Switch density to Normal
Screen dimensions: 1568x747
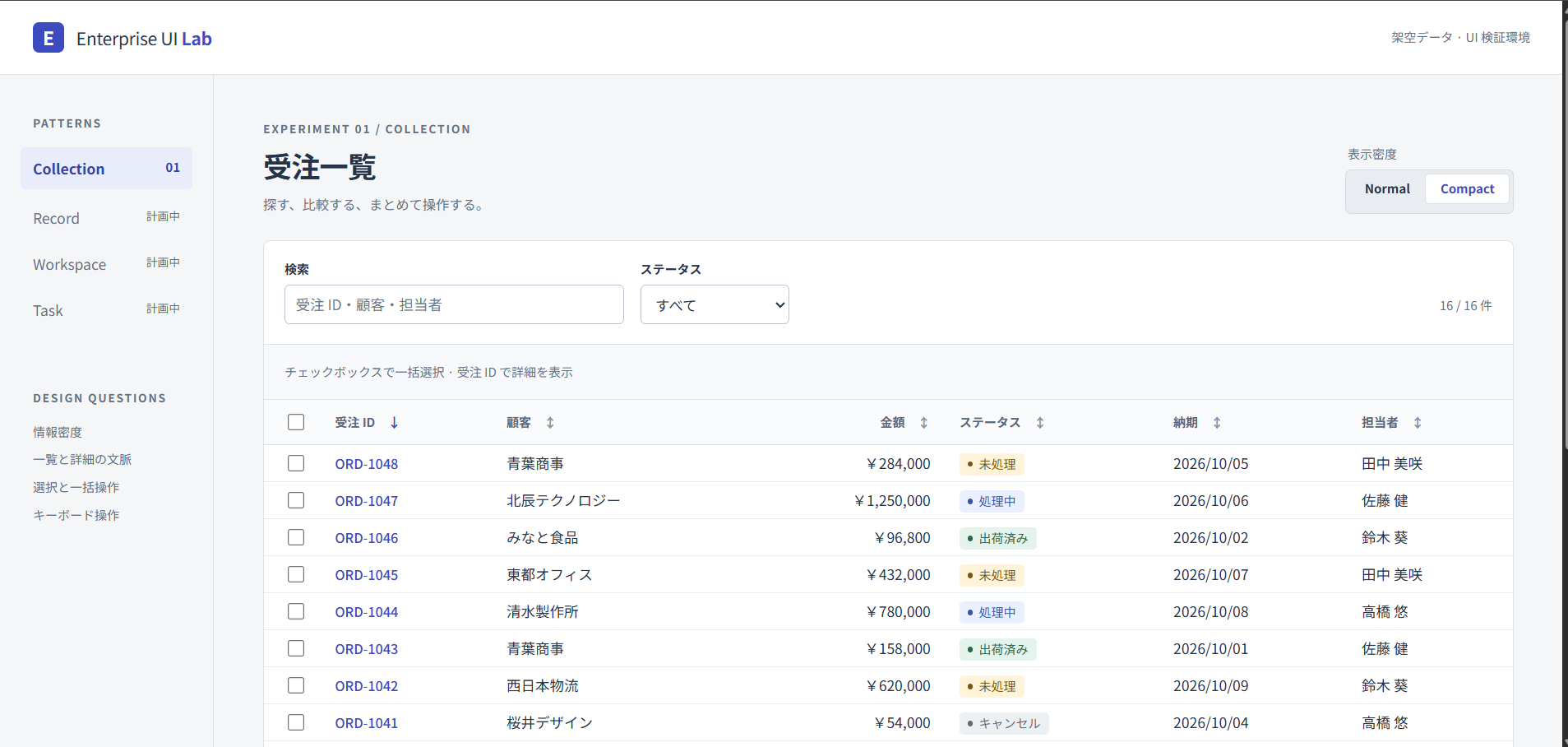1387,188
